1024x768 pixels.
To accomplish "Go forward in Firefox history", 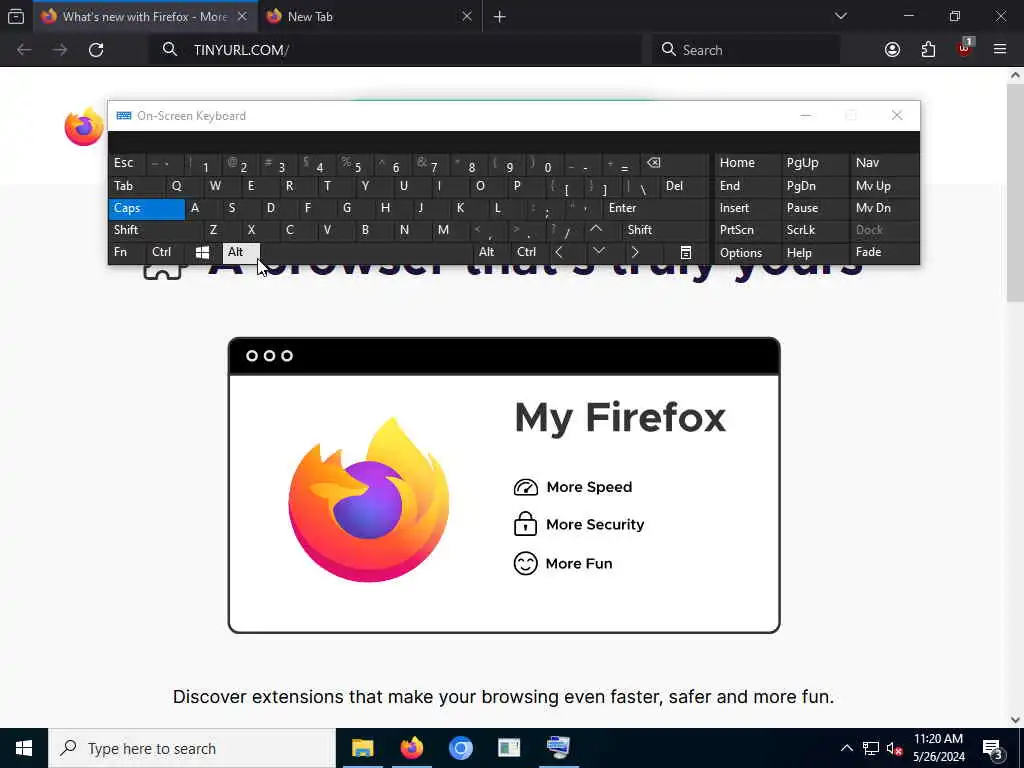I will tap(60, 50).
